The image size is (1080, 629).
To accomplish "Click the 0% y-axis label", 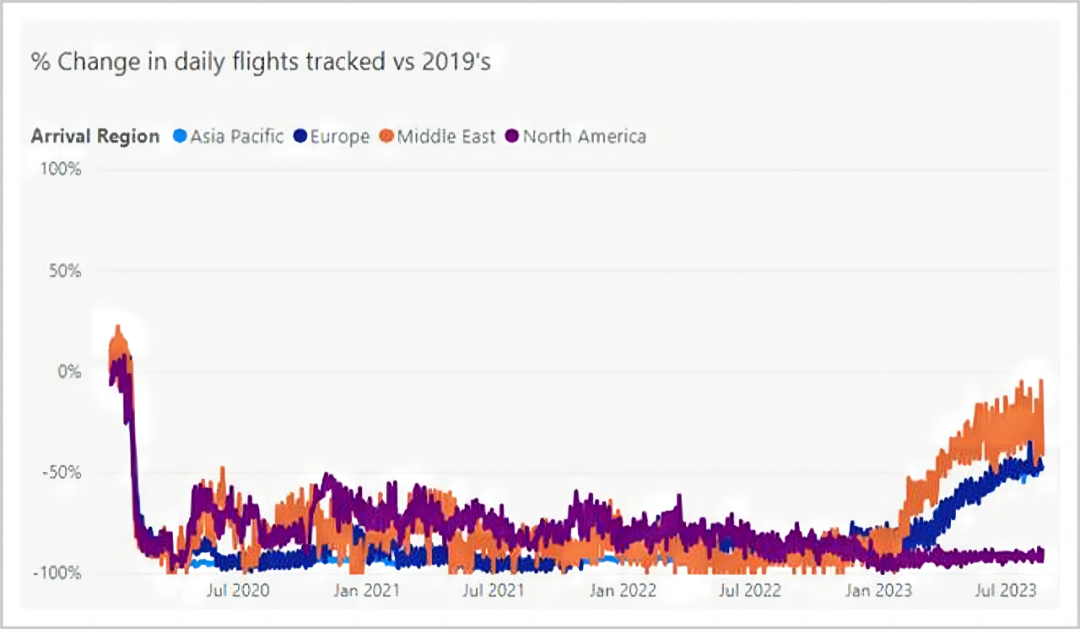I will [x=68, y=371].
